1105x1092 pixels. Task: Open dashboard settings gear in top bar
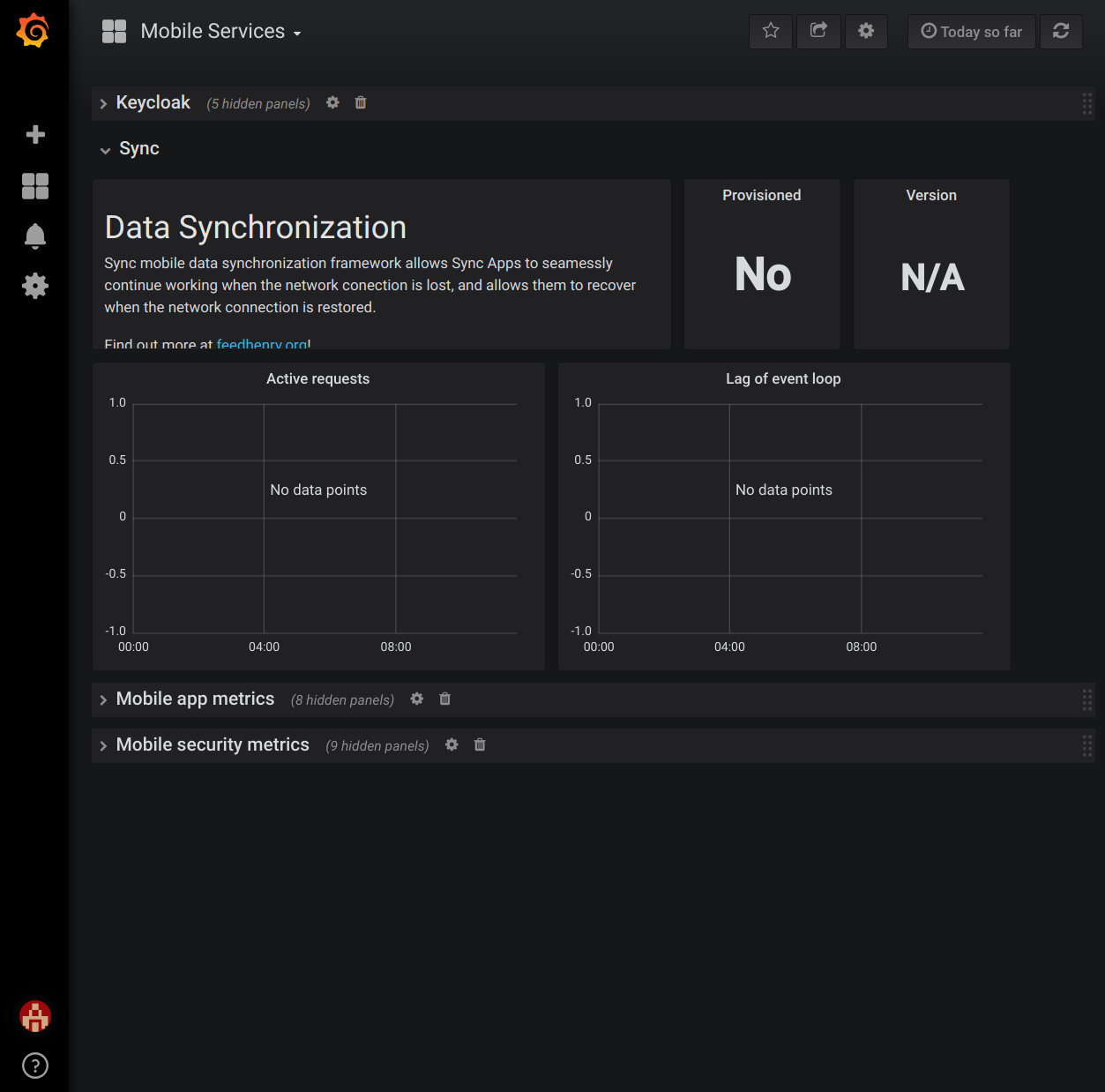tap(866, 31)
